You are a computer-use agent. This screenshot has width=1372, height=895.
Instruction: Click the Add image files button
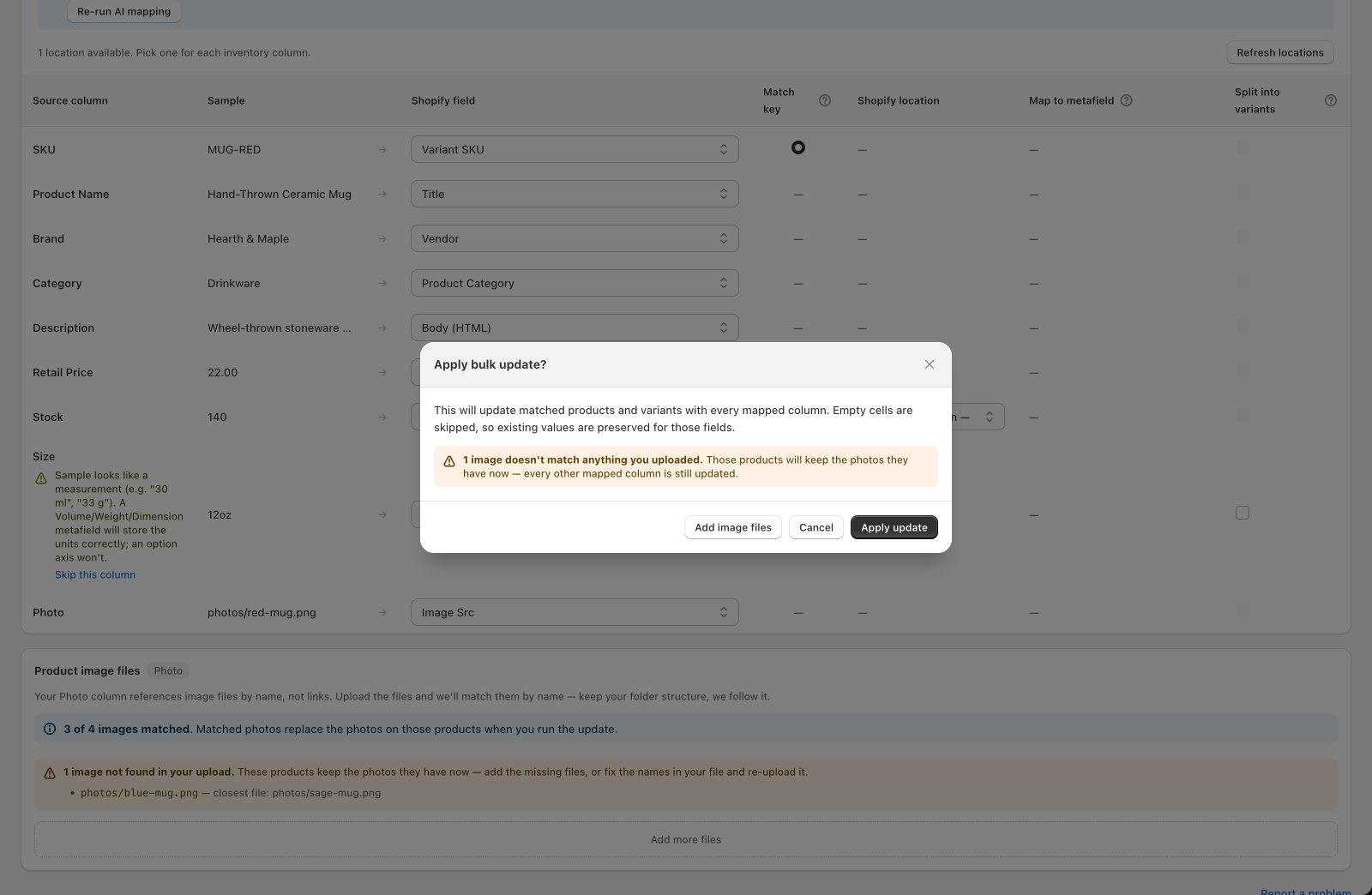[x=733, y=527]
